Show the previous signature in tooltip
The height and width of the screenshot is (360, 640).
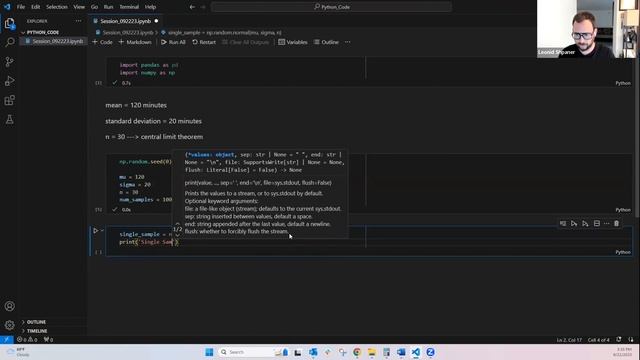tap(178, 224)
